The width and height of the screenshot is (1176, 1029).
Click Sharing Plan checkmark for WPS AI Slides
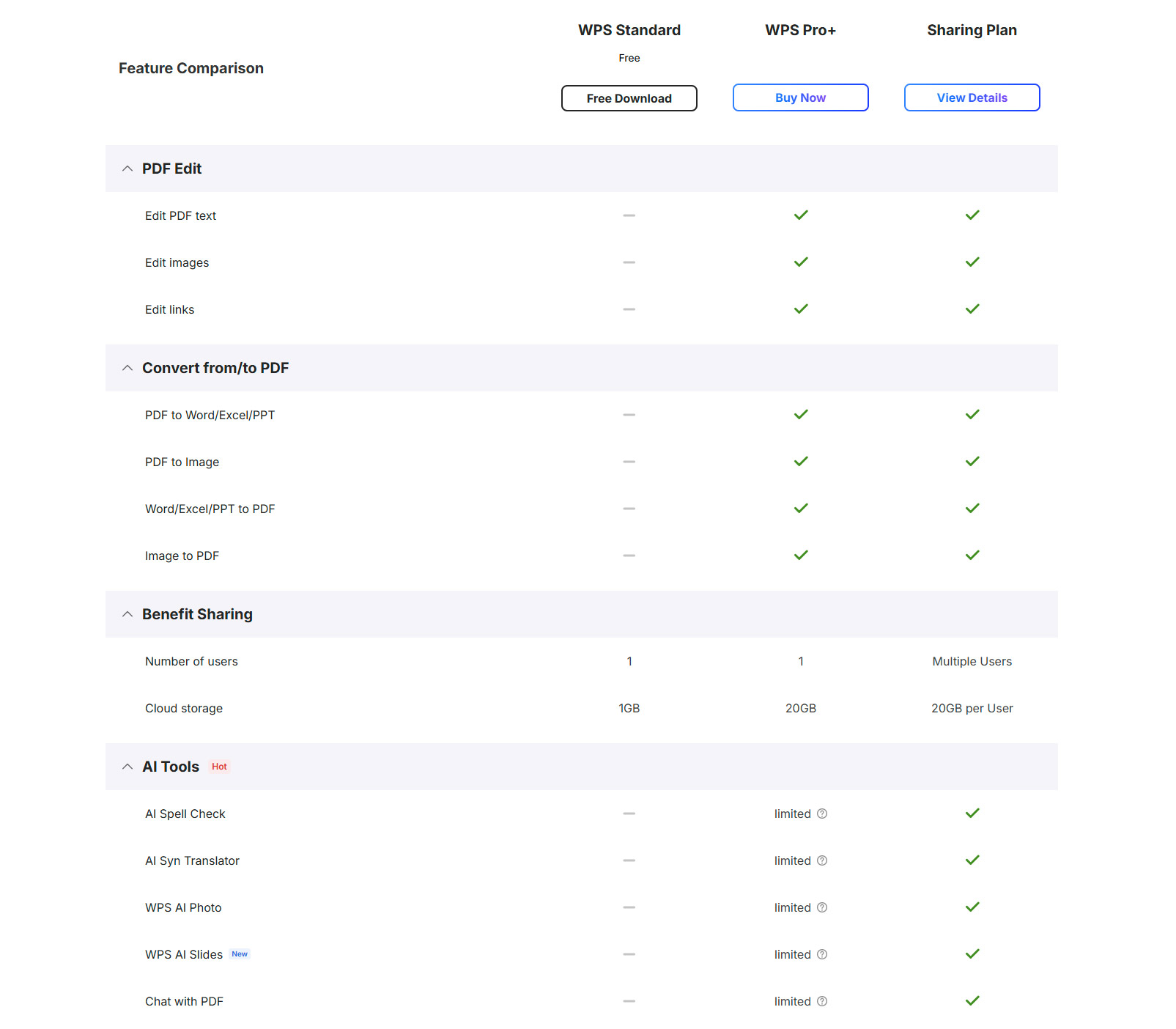tap(972, 954)
